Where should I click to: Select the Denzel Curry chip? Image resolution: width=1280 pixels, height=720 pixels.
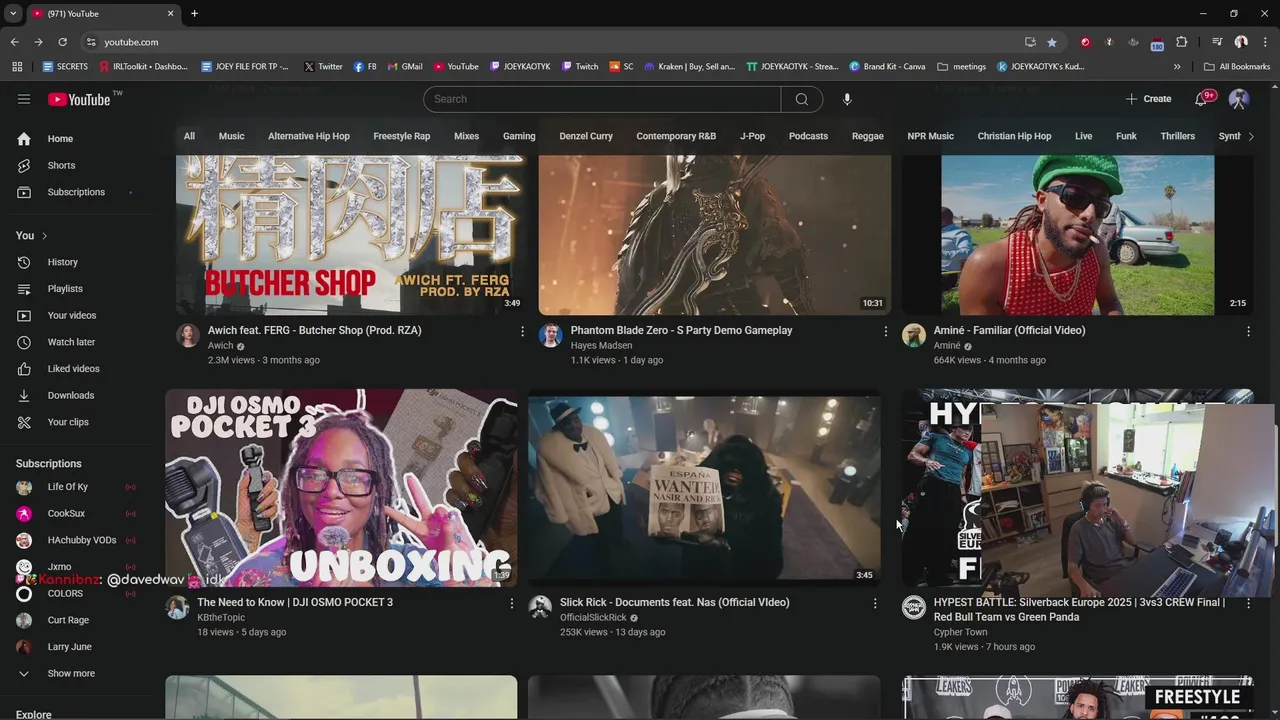[x=586, y=136]
